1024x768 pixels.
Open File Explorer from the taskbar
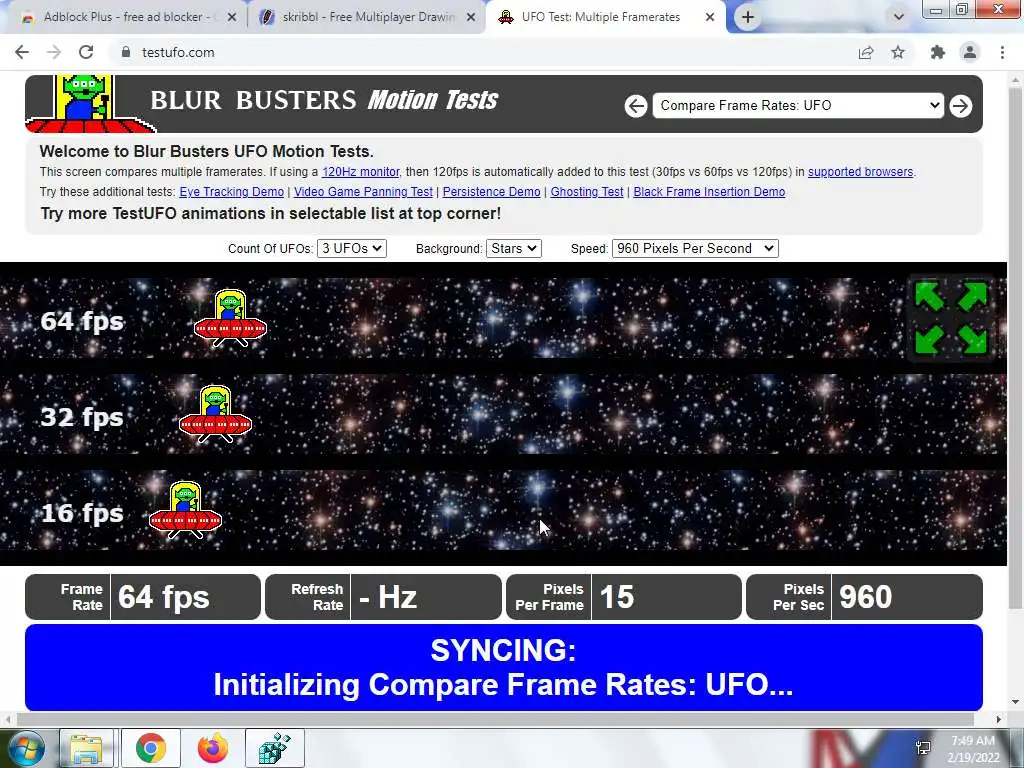coord(87,748)
